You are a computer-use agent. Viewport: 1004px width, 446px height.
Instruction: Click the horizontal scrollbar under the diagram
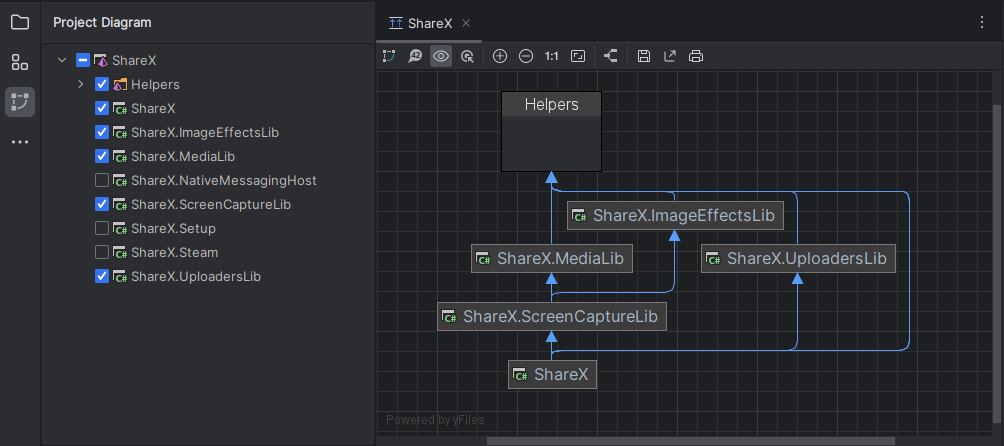[690, 440]
